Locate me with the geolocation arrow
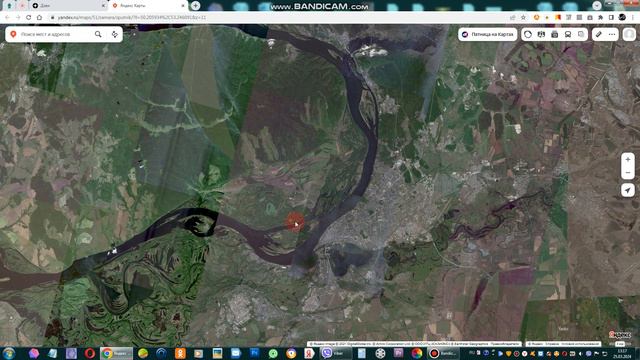Viewport: 640px width, 360px height. 628,190
